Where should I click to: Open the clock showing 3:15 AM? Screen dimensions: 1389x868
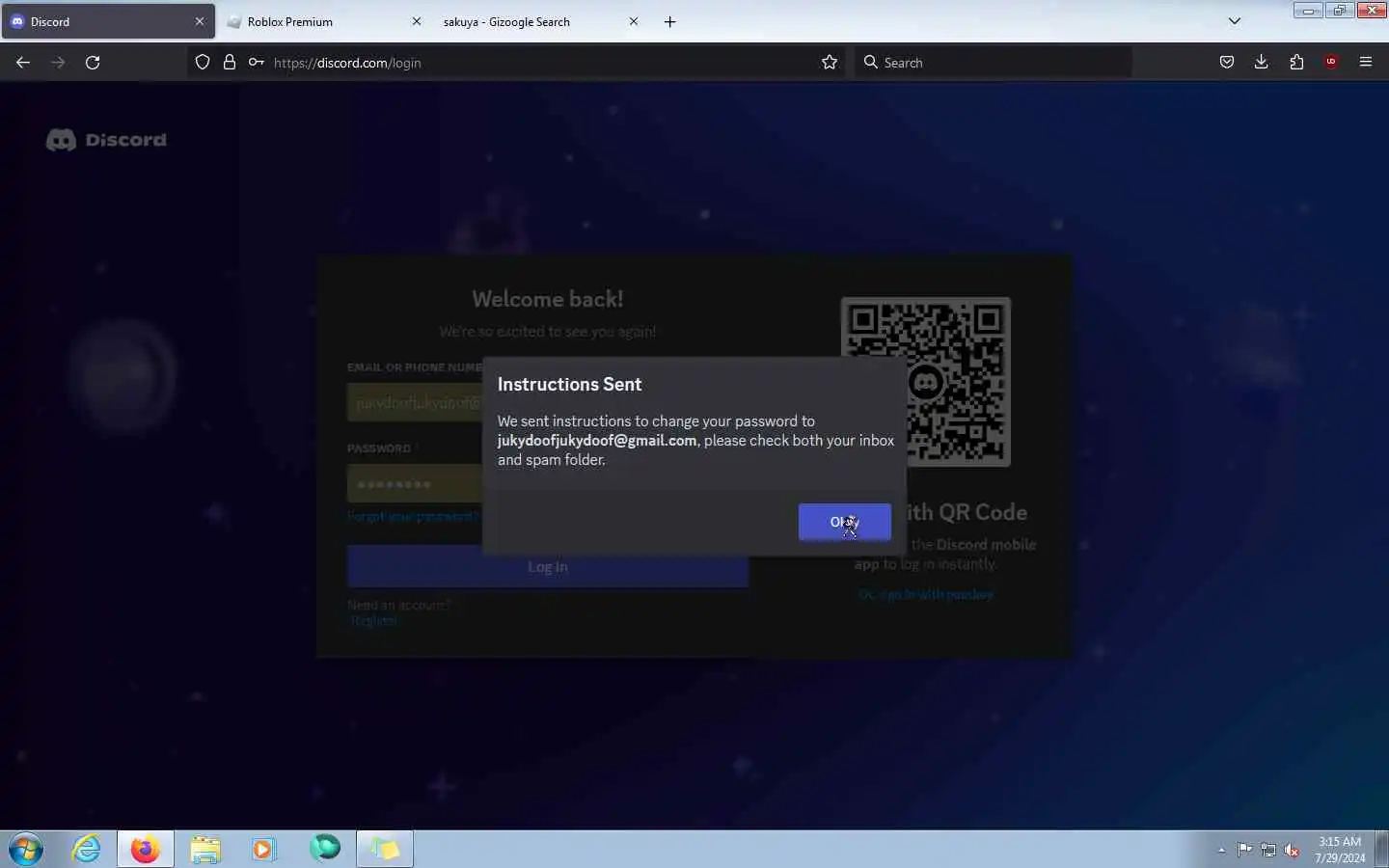pos(1340,850)
